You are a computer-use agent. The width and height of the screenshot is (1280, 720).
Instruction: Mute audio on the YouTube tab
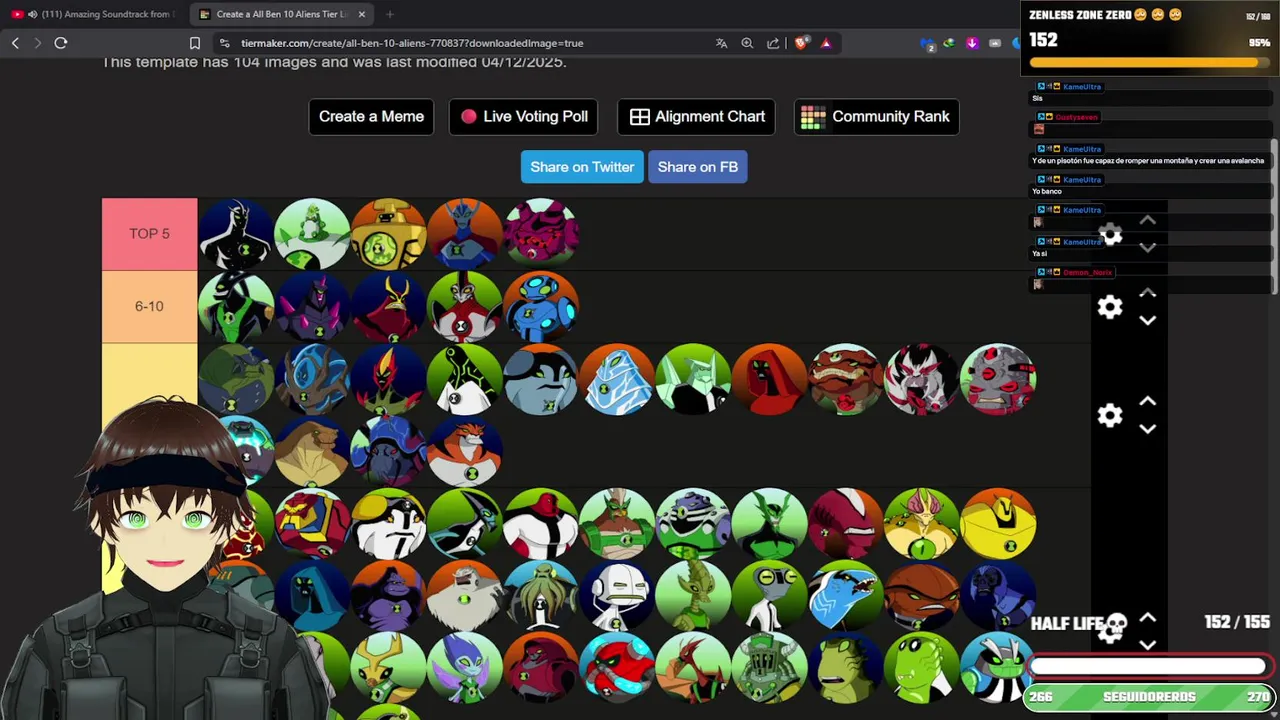(x=33, y=14)
